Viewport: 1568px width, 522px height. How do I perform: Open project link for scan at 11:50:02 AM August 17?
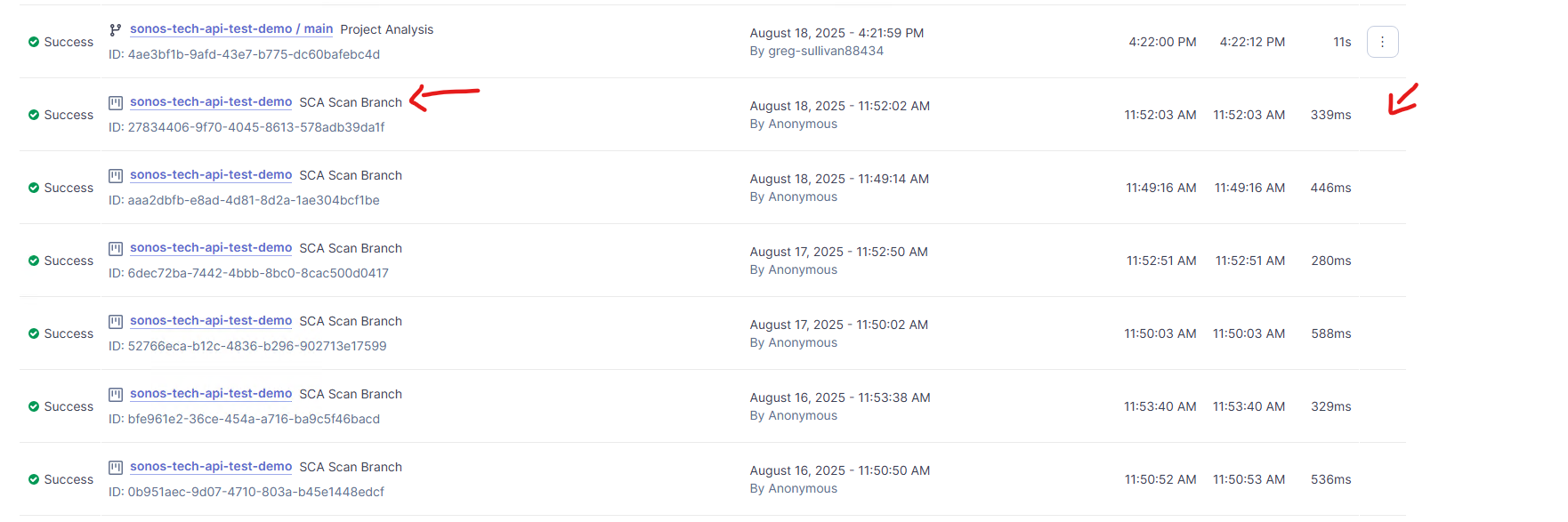click(211, 321)
